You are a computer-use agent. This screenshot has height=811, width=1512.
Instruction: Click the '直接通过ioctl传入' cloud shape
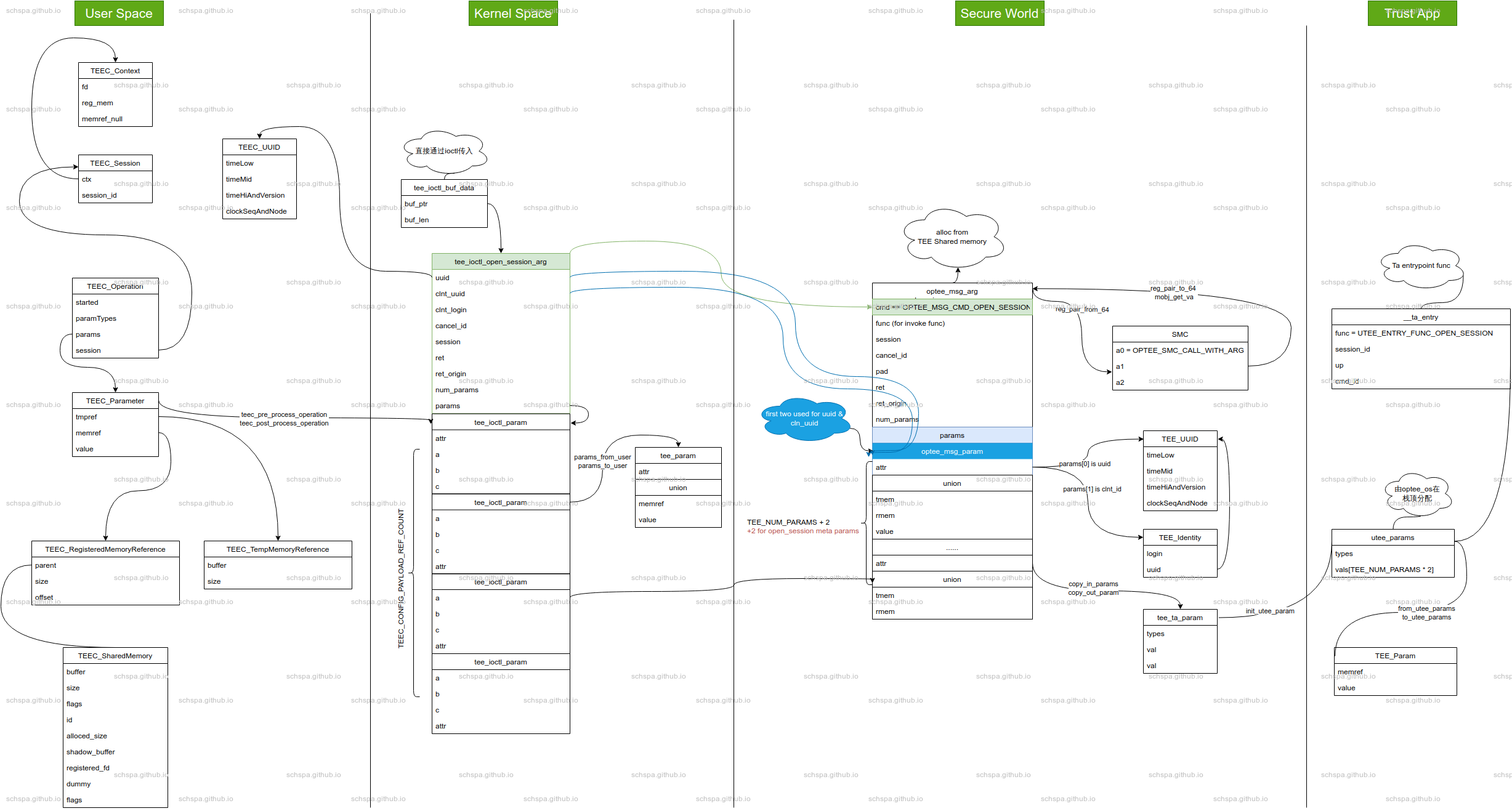(443, 151)
